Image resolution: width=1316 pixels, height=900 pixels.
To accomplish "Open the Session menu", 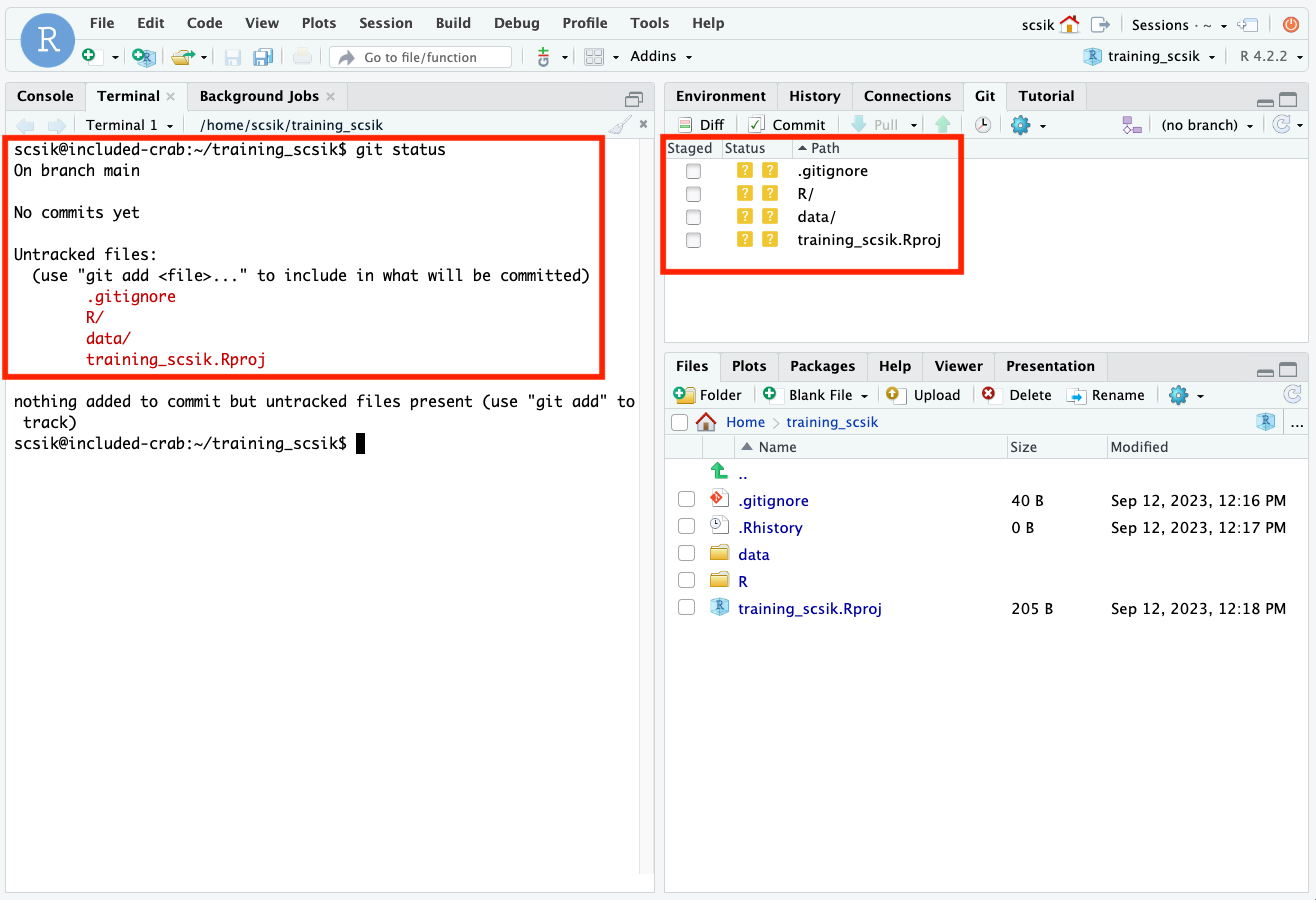I will [385, 23].
